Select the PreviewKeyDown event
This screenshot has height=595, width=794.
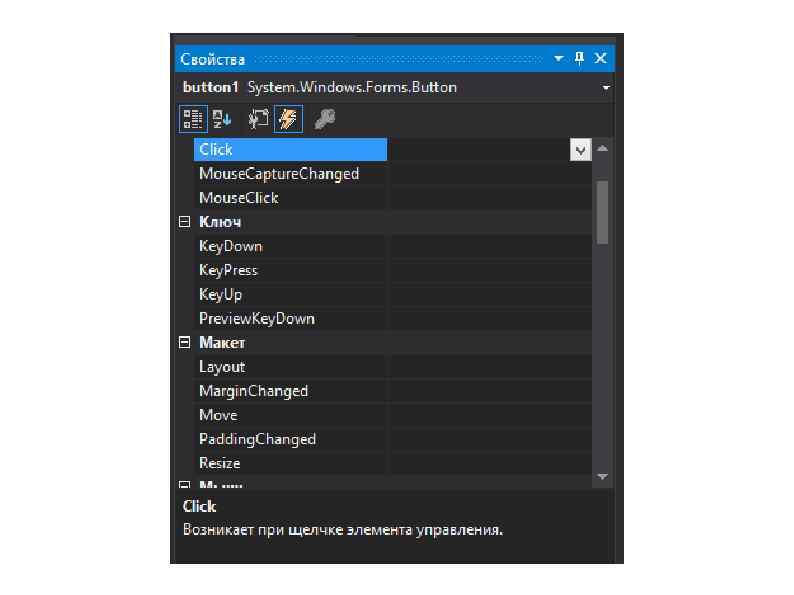[257, 319]
